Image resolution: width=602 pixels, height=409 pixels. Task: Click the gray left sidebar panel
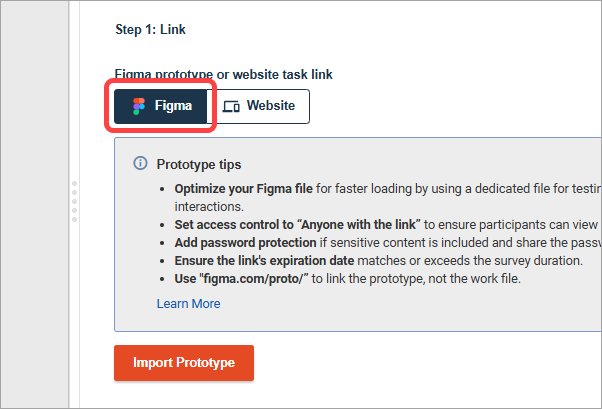(x=35, y=204)
